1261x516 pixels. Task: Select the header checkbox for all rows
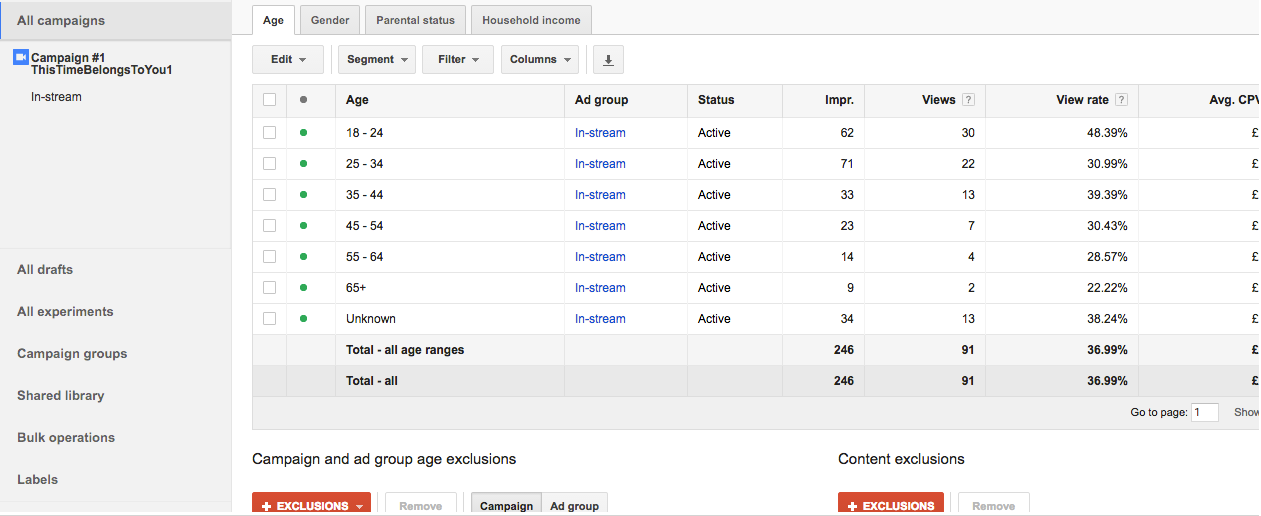coord(269,100)
